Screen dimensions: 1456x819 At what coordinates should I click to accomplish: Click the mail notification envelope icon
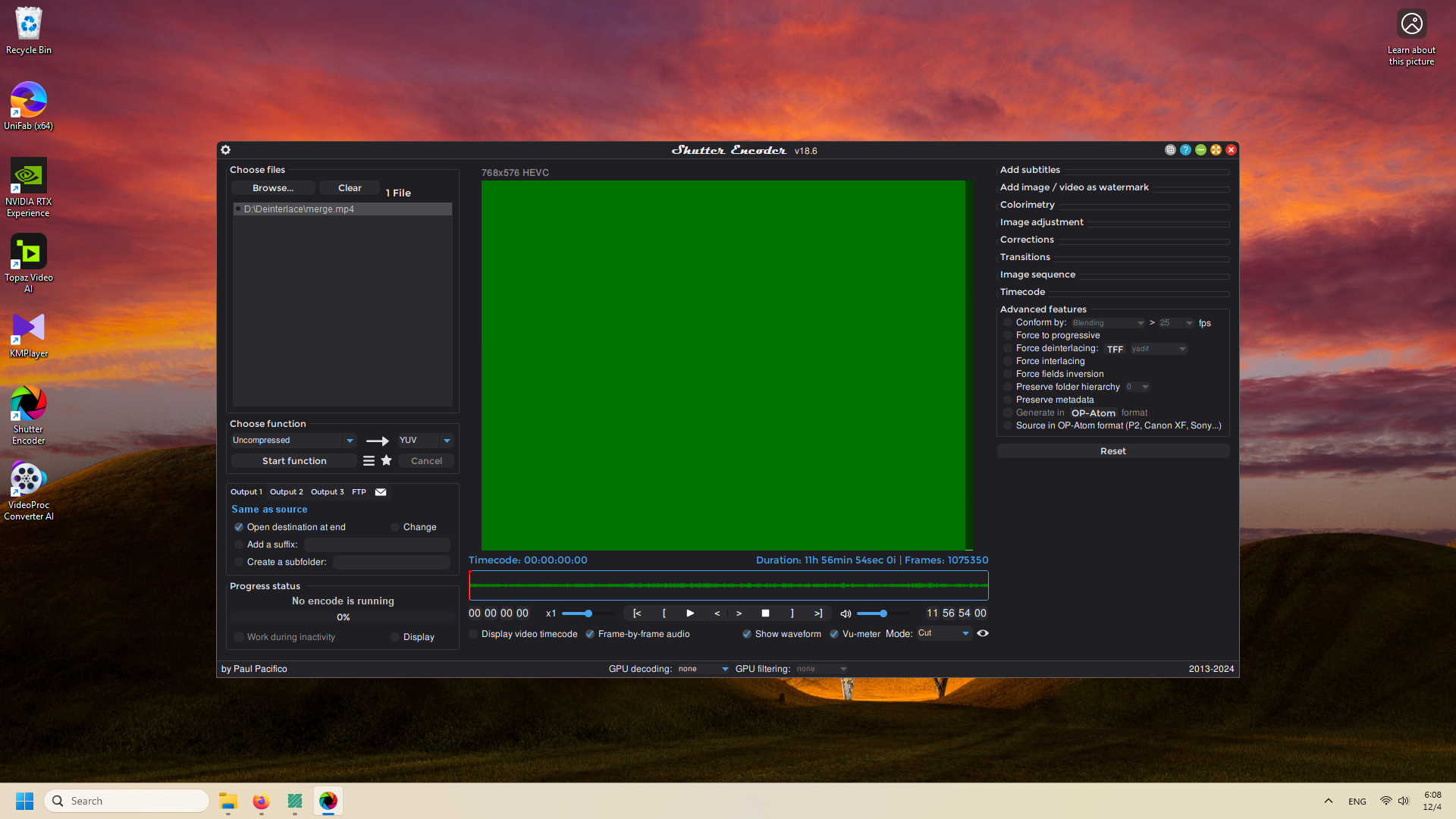point(381,492)
